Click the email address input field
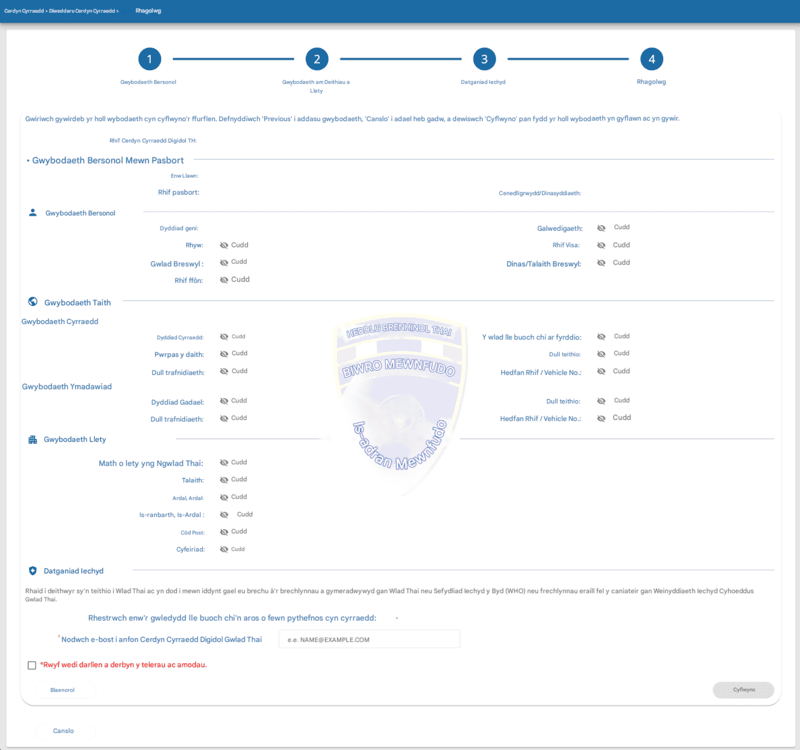Screen dimensions: 800x750 click(369, 639)
